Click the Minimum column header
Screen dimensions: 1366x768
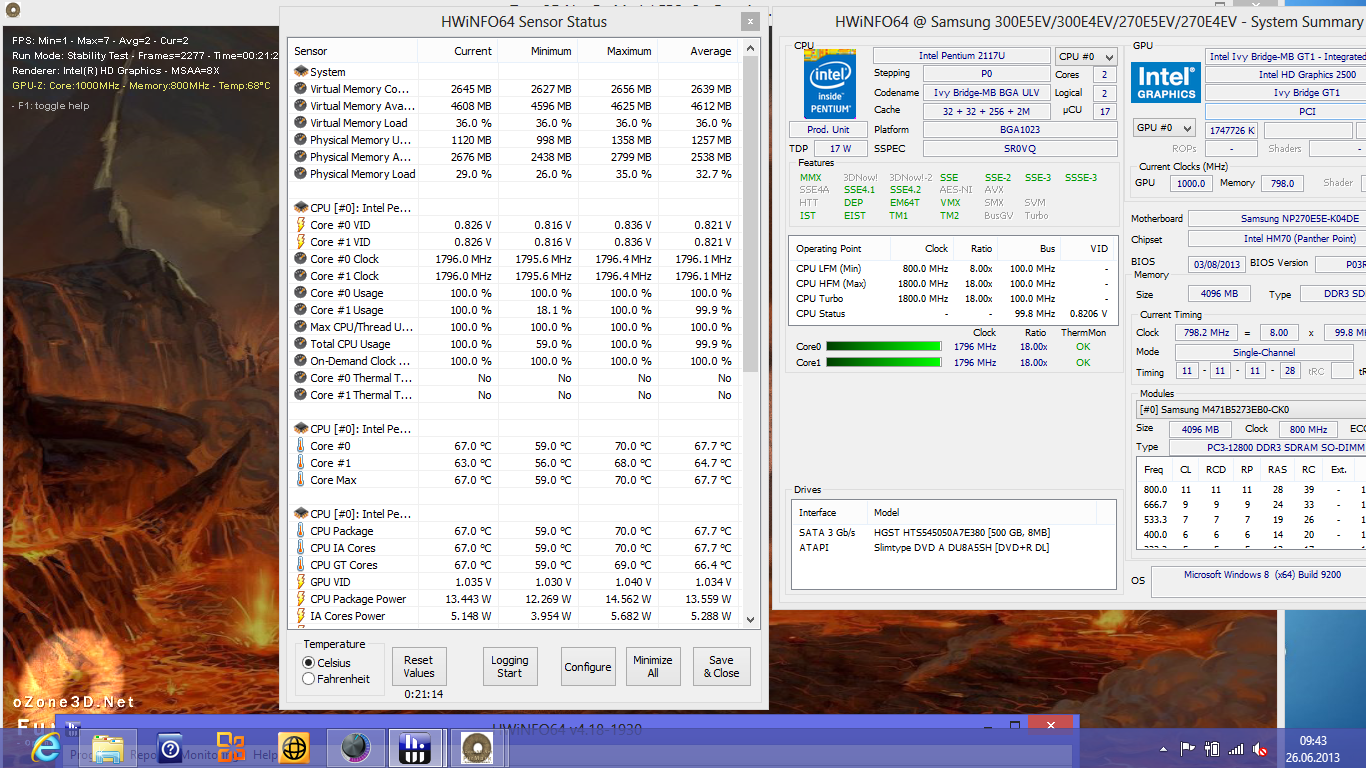pyautogui.click(x=538, y=51)
